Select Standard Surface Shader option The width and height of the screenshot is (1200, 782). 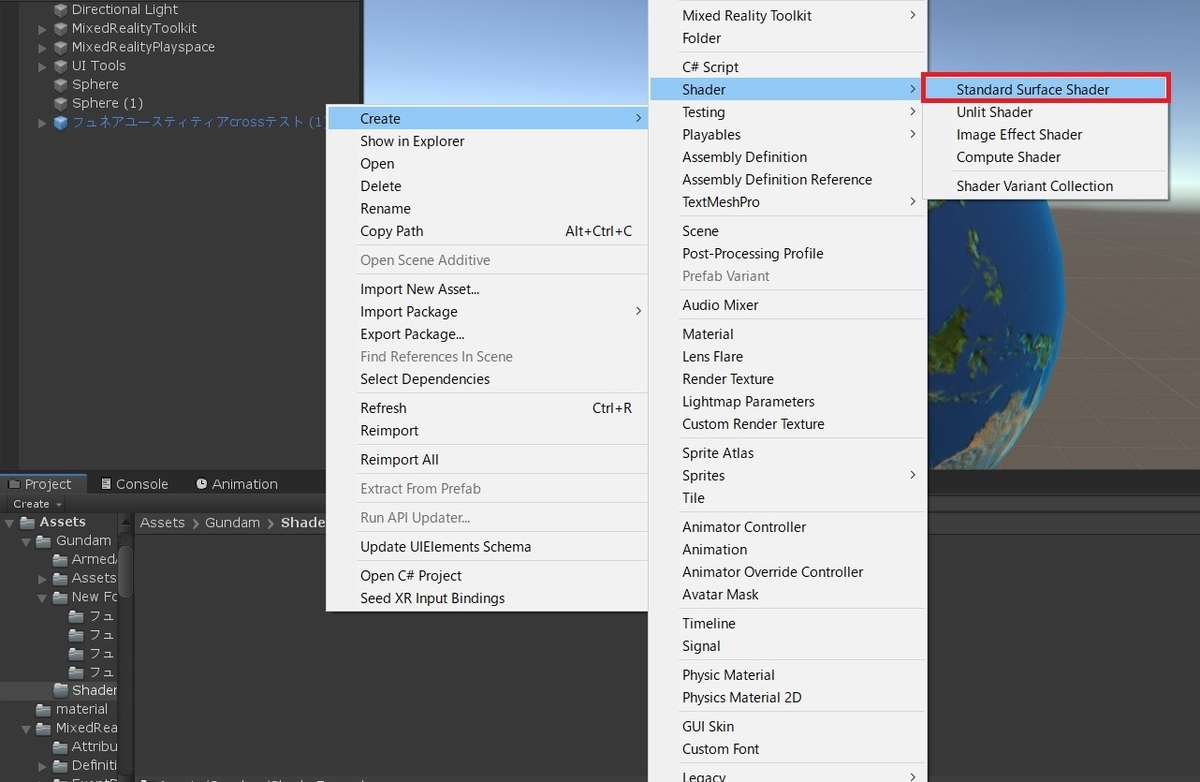pyautogui.click(x=1046, y=89)
